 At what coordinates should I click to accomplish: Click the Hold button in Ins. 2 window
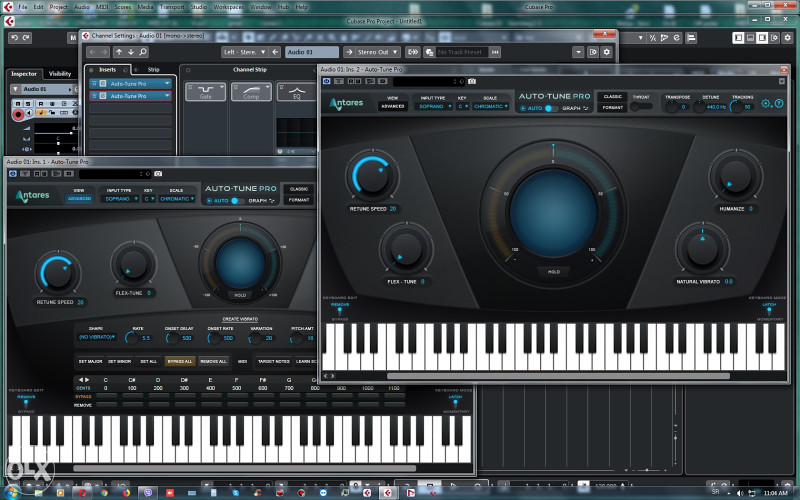554,272
